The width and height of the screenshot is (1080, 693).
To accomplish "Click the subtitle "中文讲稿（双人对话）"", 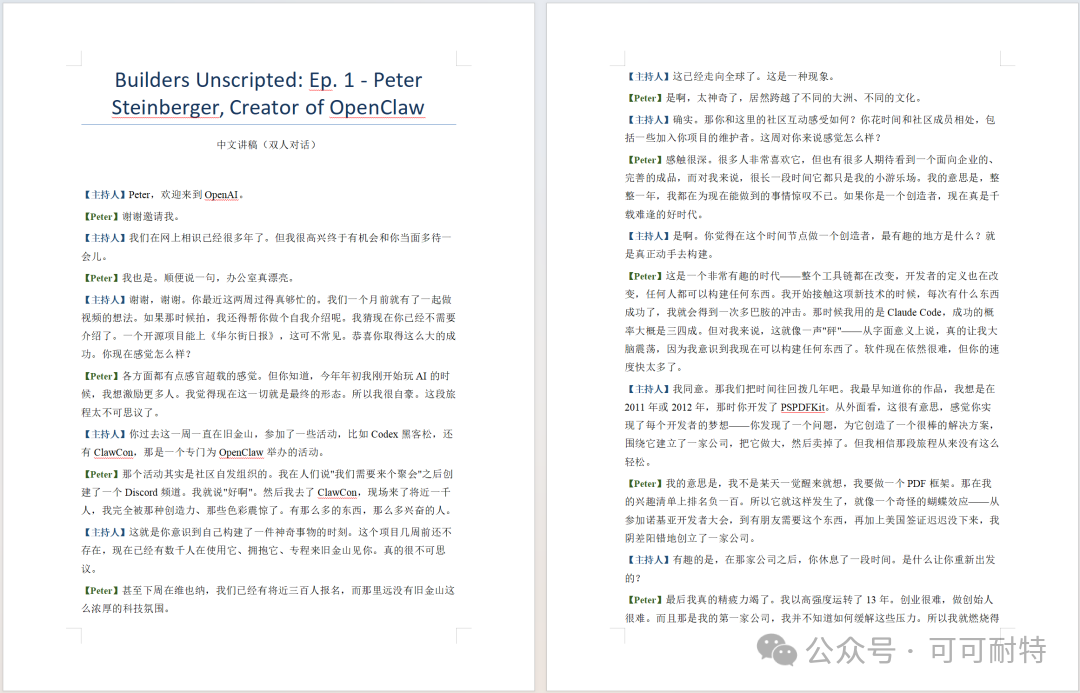I will [x=268, y=145].
